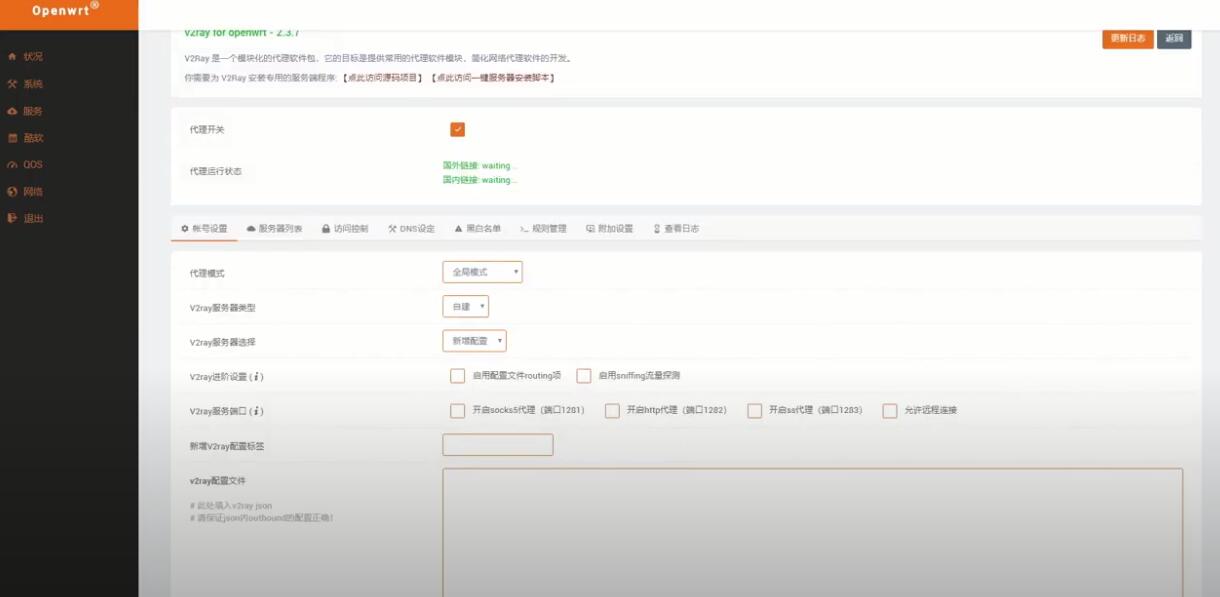Viewport: 1220px width, 597px height.
Task: Go to the 附加设置 tab
Action: pyautogui.click(x=609, y=229)
